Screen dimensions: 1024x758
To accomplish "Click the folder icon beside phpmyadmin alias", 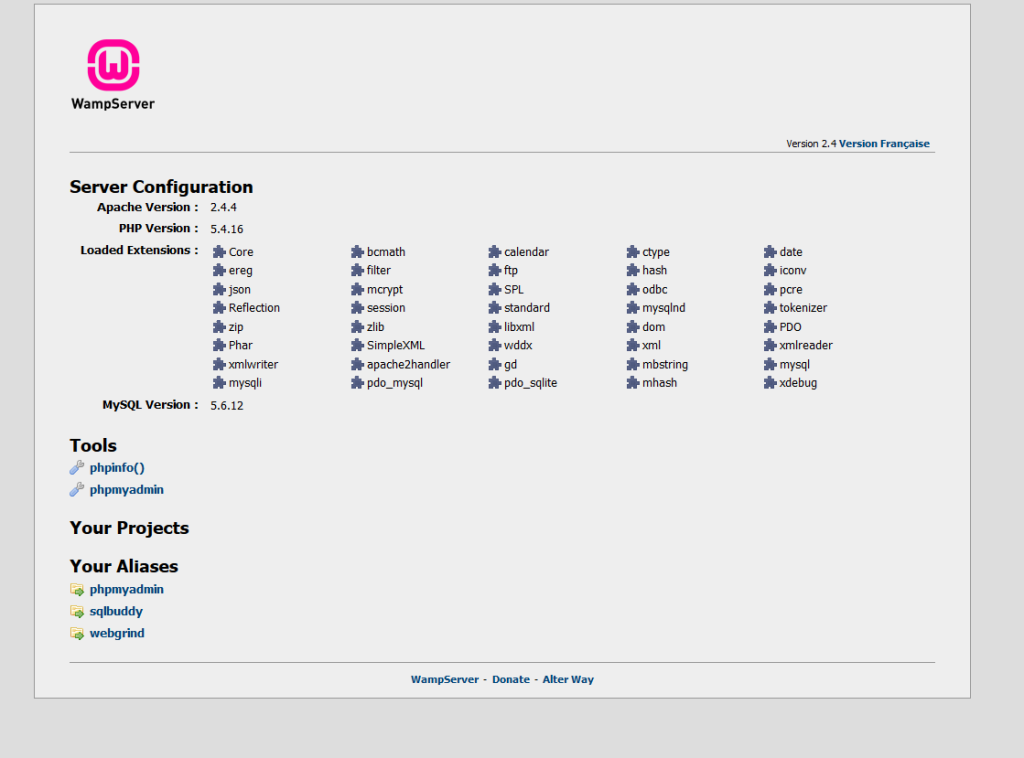I will click(77, 590).
